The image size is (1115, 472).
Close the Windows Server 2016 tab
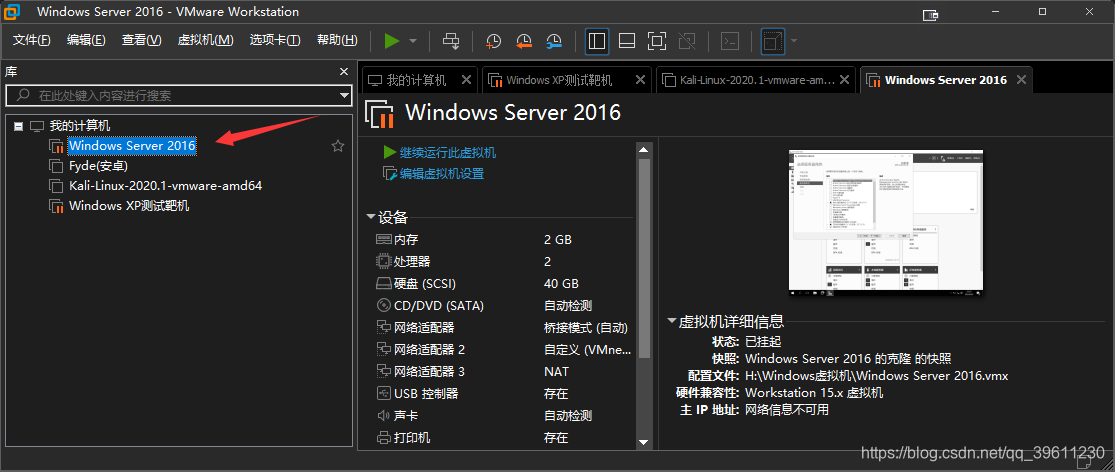[x=1021, y=80]
